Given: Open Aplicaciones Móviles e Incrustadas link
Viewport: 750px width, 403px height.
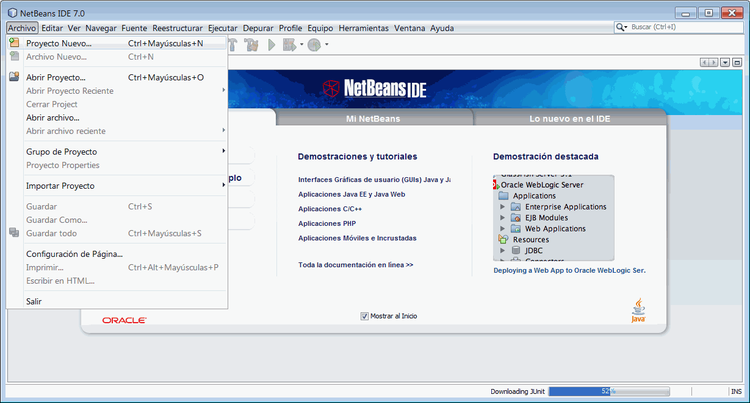Looking at the screenshot, I should [x=357, y=238].
